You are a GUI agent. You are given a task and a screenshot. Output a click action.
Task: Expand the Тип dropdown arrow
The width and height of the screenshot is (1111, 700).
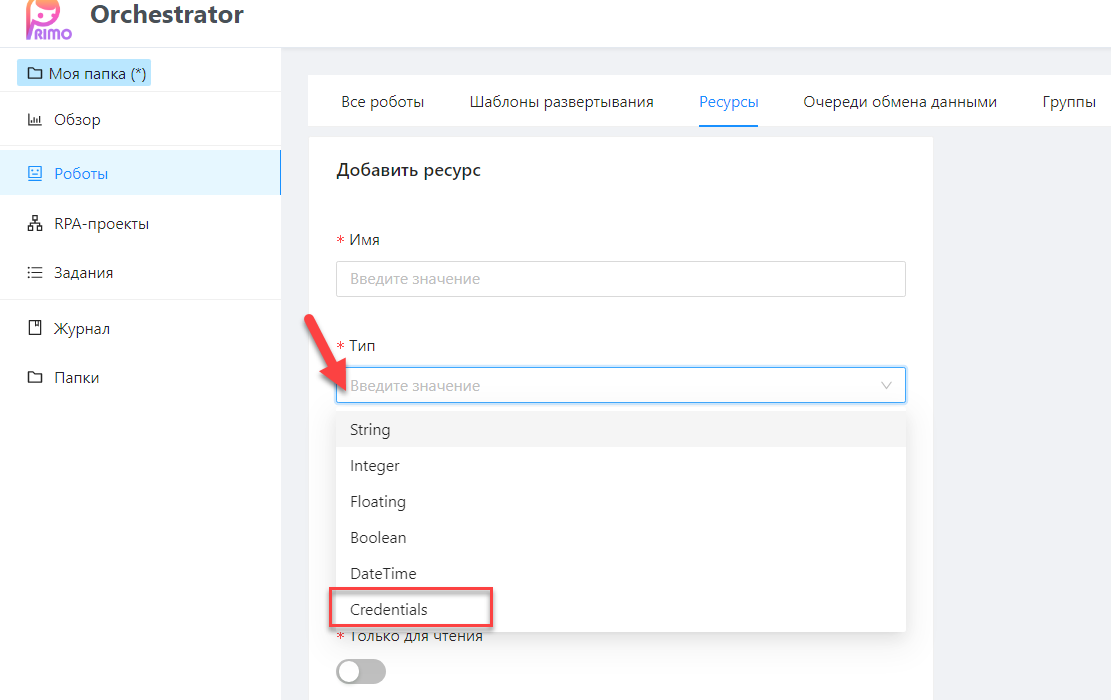pos(886,385)
